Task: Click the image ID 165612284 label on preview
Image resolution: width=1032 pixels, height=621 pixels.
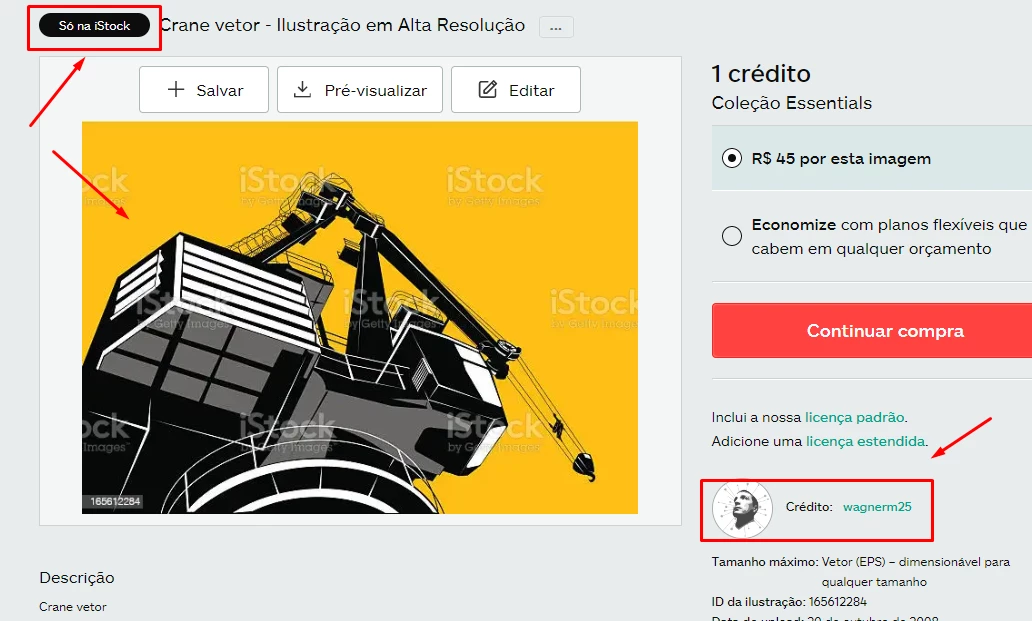Action: point(115,501)
